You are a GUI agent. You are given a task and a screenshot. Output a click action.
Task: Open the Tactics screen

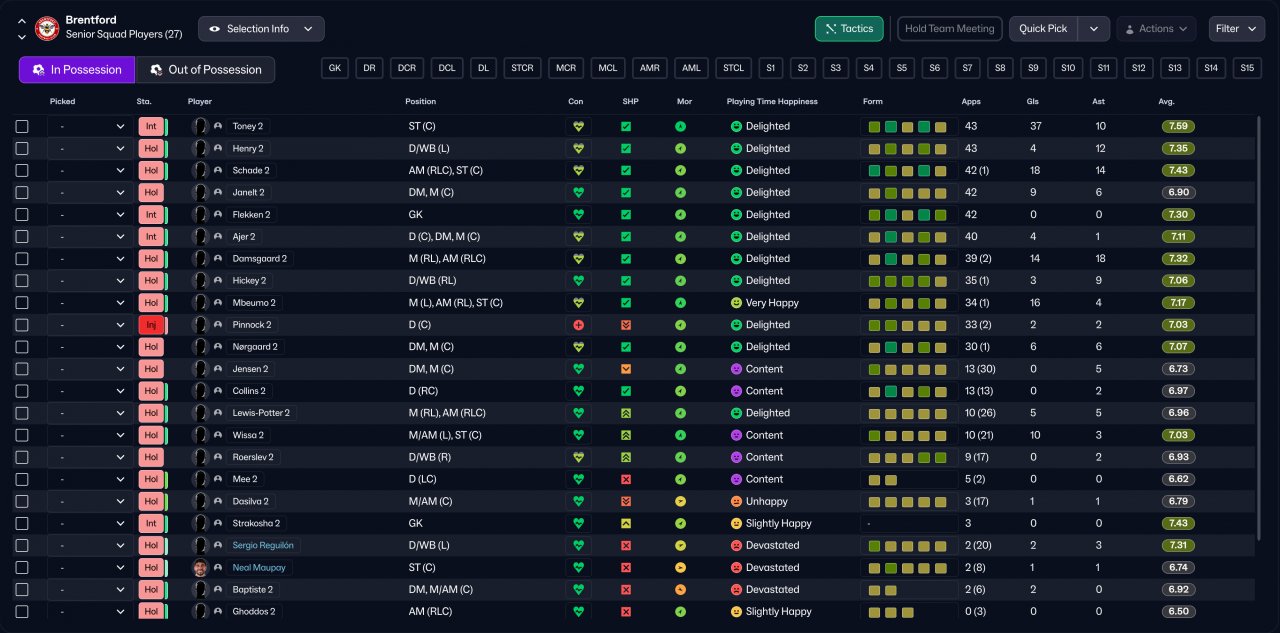[849, 29]
